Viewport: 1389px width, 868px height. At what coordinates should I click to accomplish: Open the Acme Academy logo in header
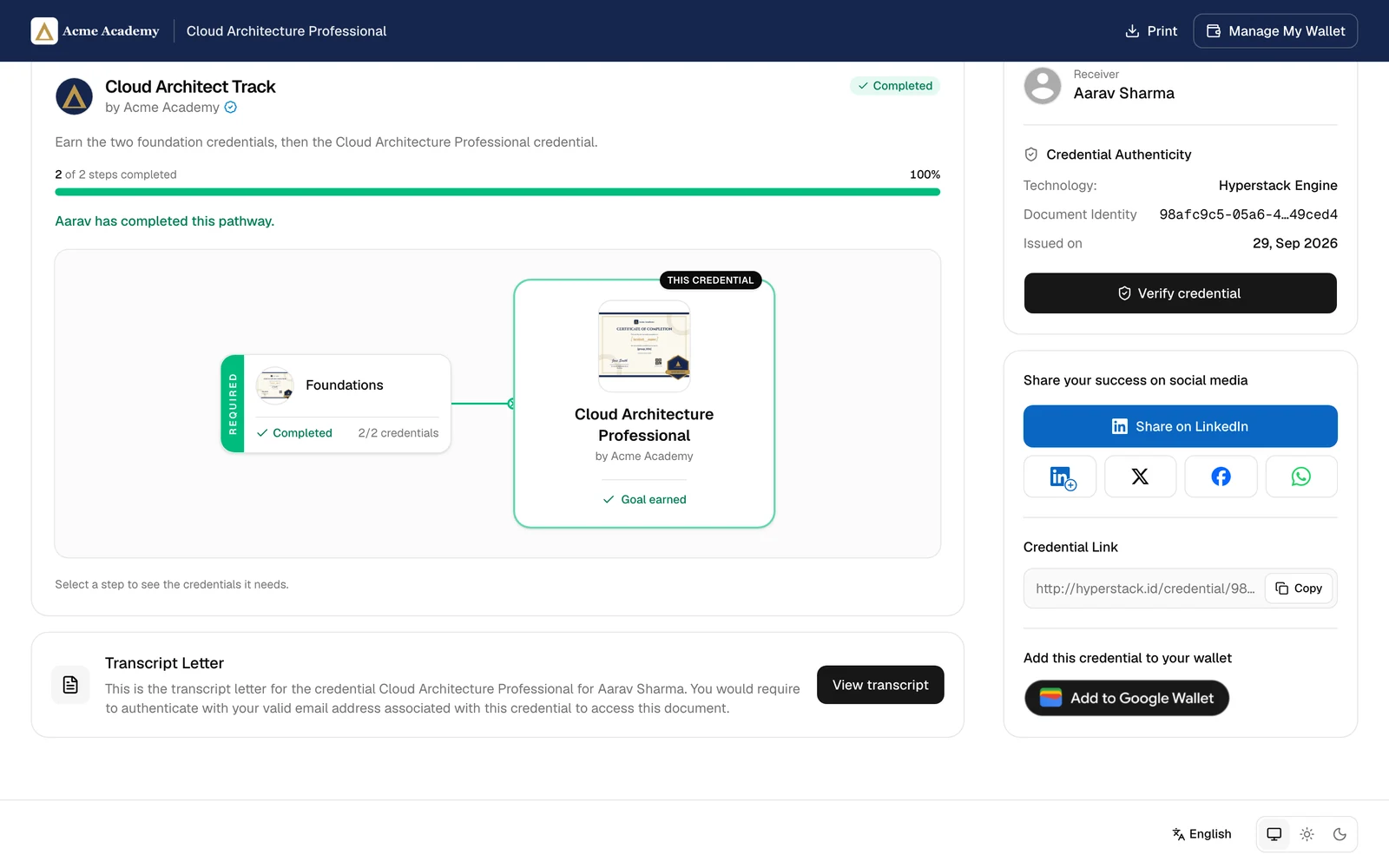tap(95, 31)
